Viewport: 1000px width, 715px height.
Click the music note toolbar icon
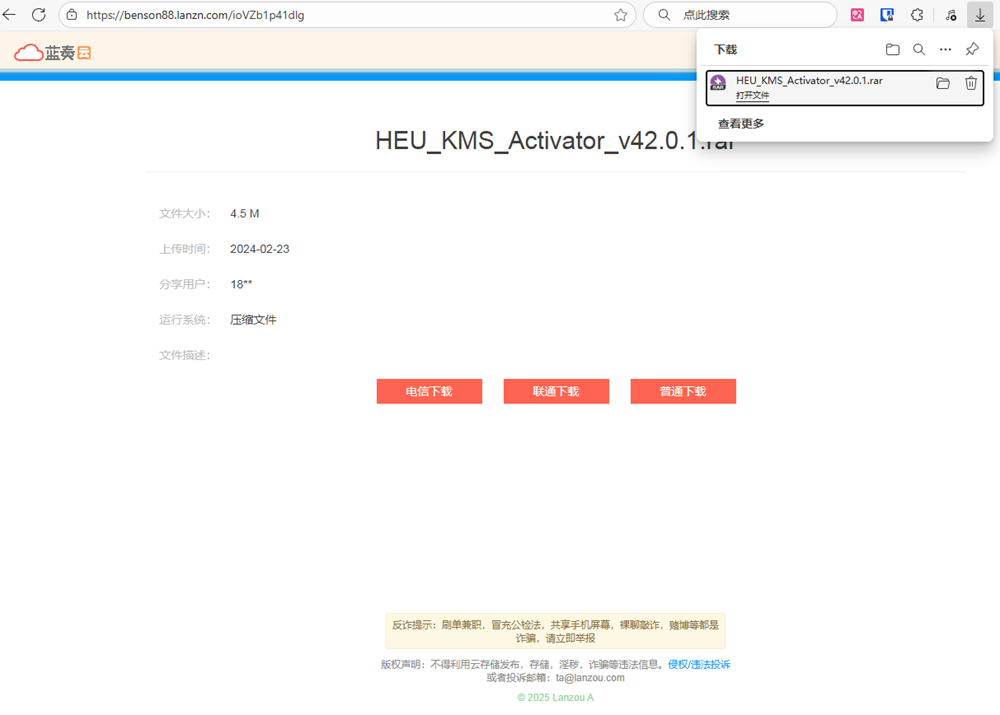pos(950,15)
